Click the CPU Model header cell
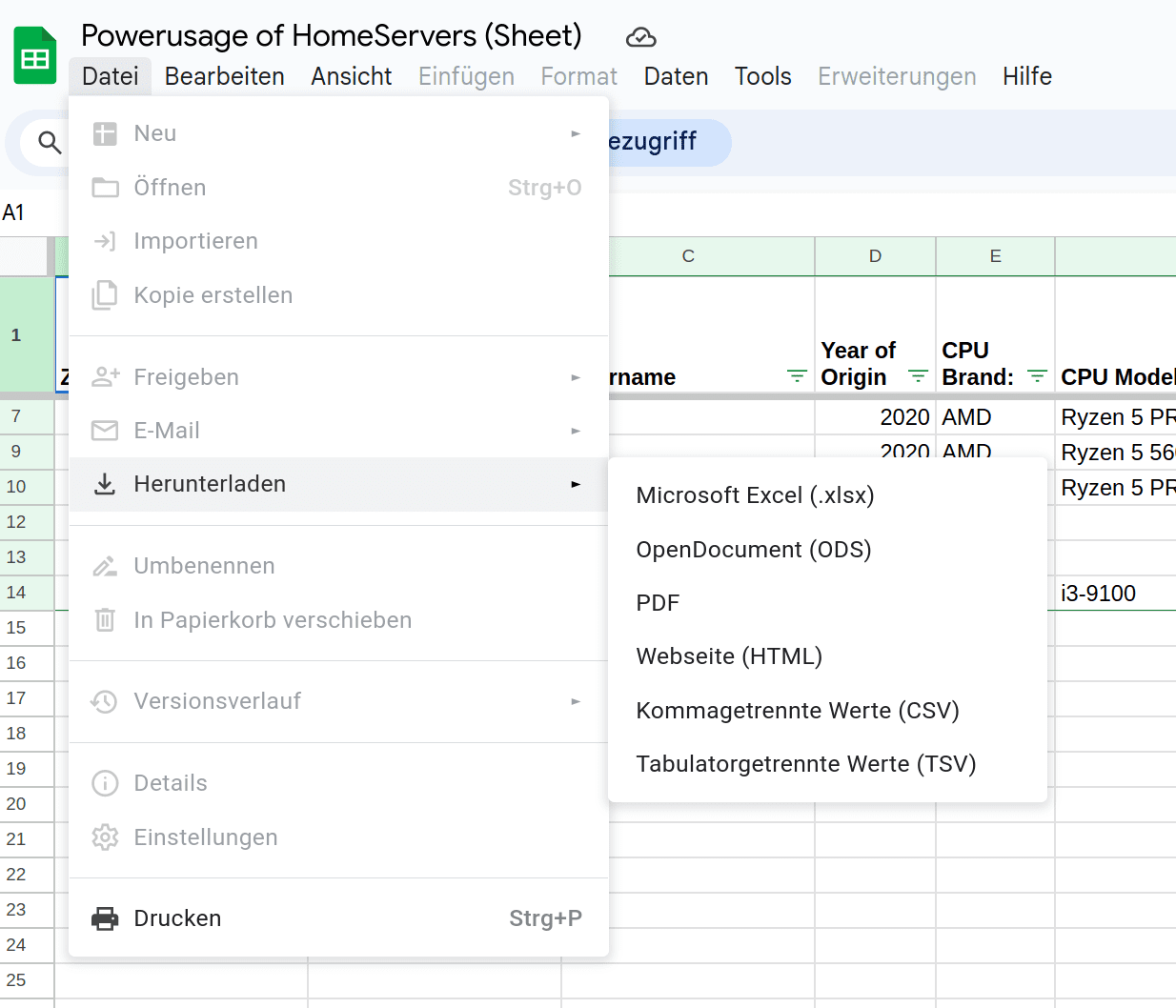 [x=1115, y=334]
